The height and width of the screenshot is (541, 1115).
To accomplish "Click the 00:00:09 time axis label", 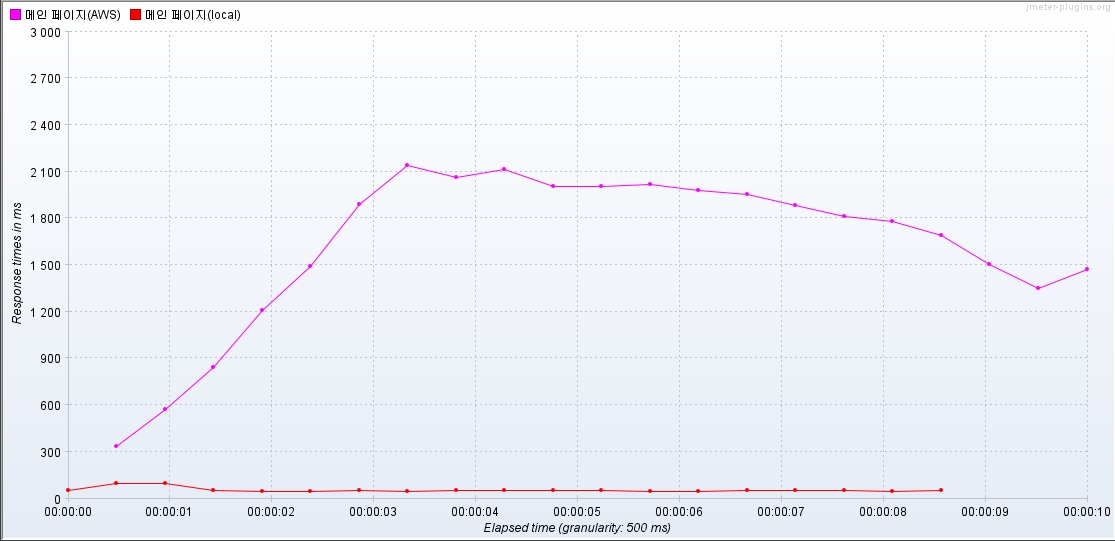I will click(x=986, y=512).
